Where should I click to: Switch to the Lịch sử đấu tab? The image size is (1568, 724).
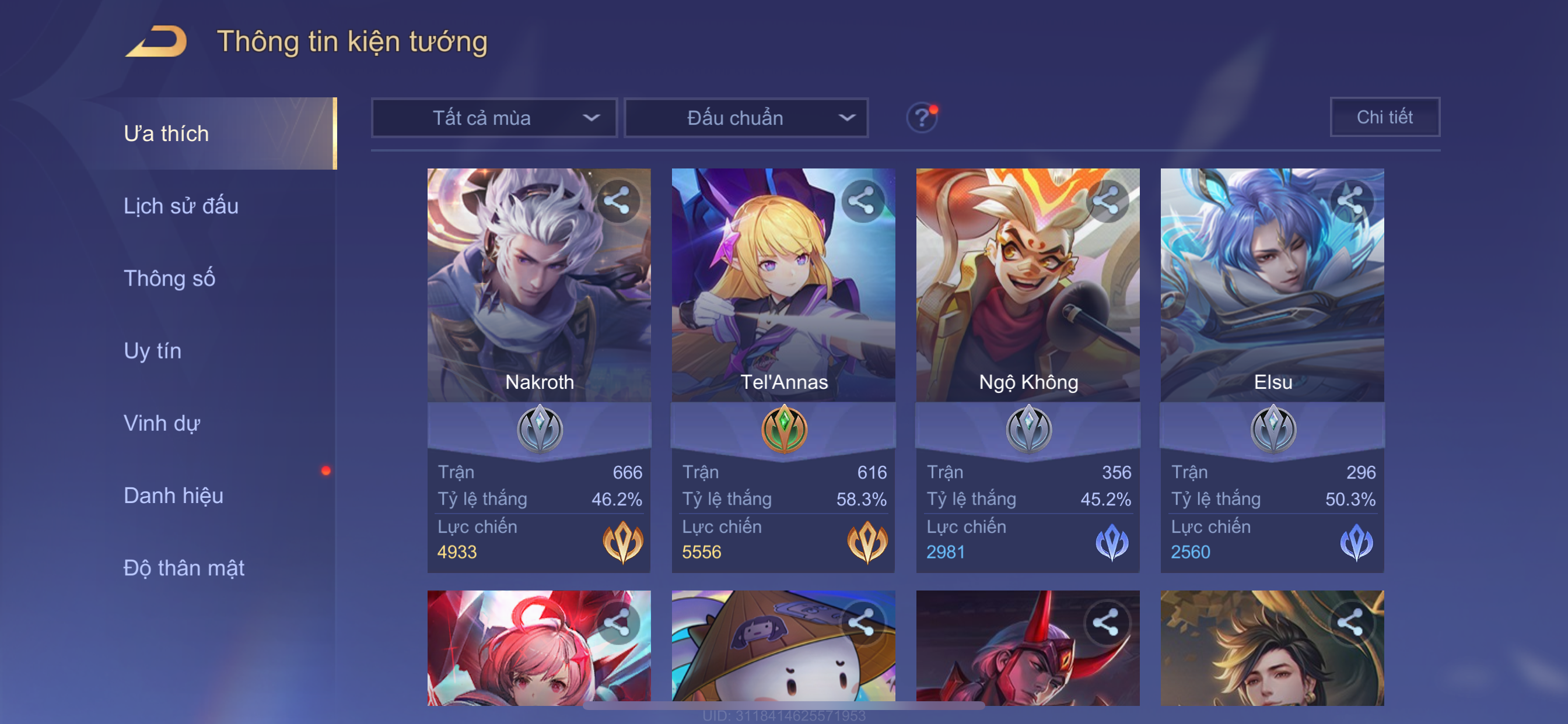(181, 206)
